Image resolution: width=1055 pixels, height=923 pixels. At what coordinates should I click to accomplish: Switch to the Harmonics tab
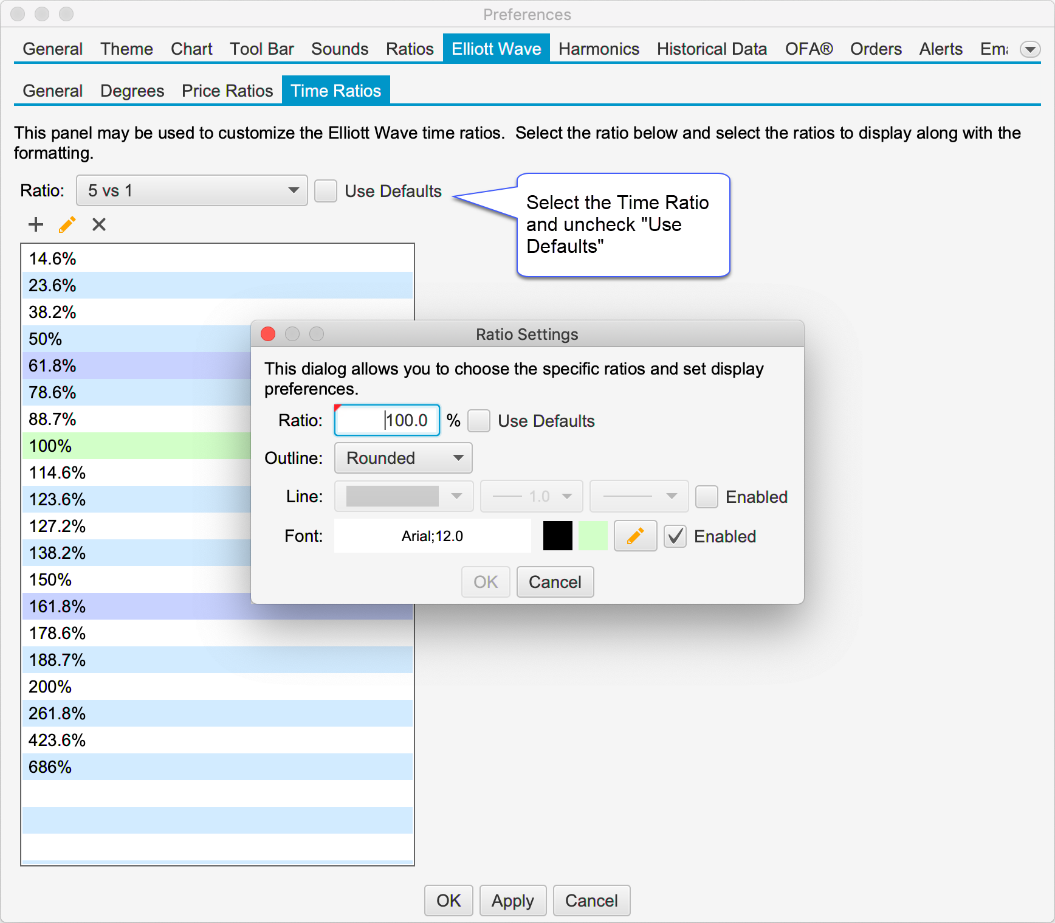pos(598,49)
